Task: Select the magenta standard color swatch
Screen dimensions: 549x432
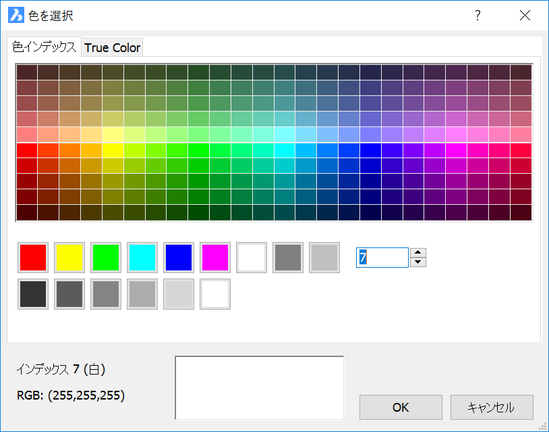Action: (x=215, y=258)
